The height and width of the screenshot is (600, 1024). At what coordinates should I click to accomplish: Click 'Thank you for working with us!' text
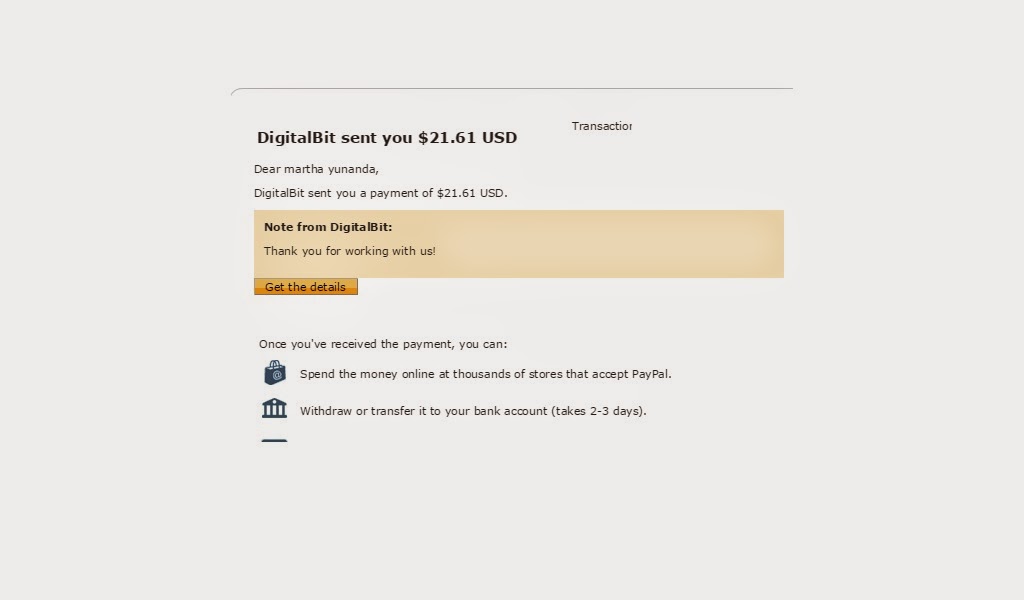click(x=348, y=251)
